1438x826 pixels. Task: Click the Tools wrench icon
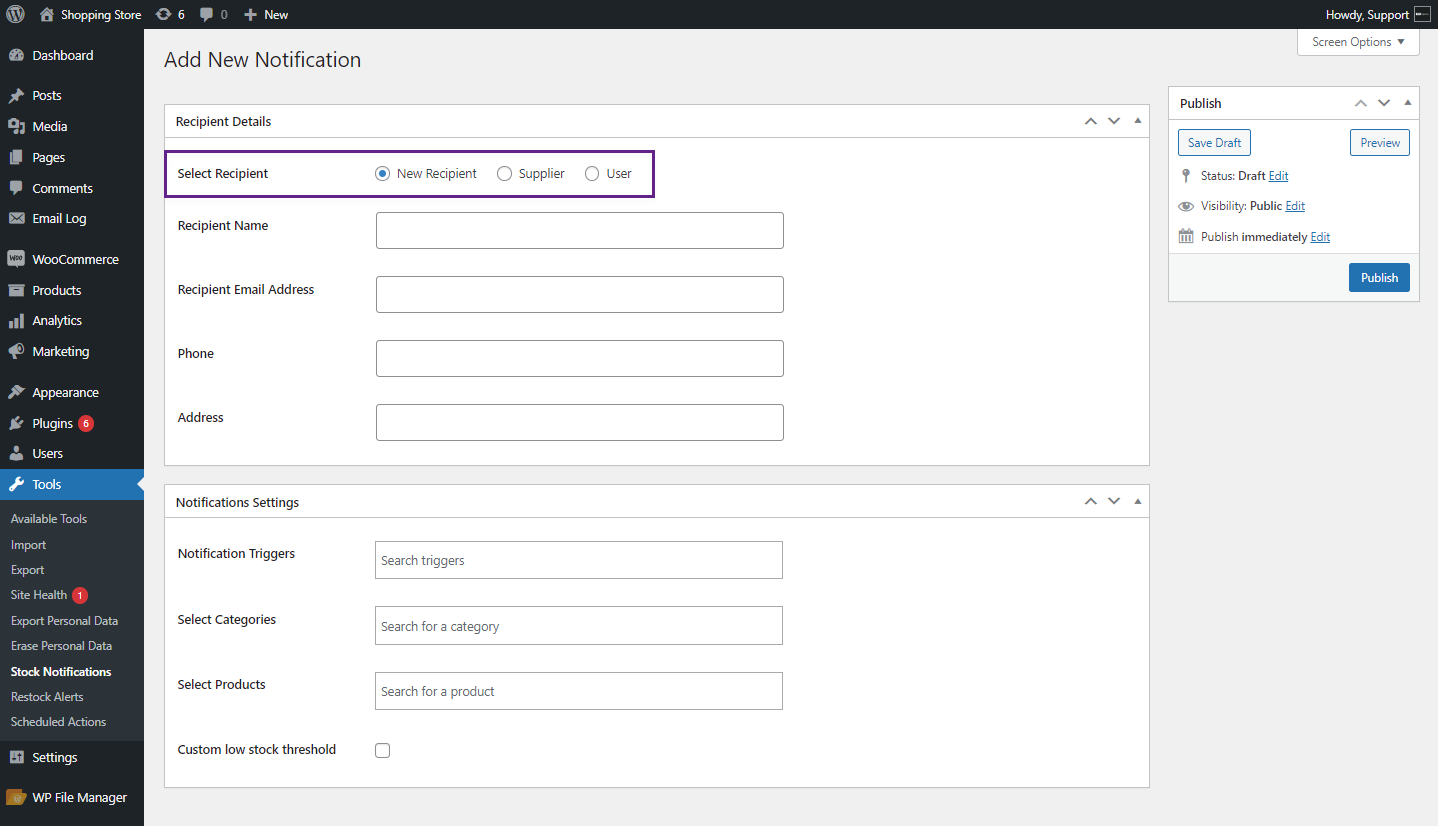16,485
